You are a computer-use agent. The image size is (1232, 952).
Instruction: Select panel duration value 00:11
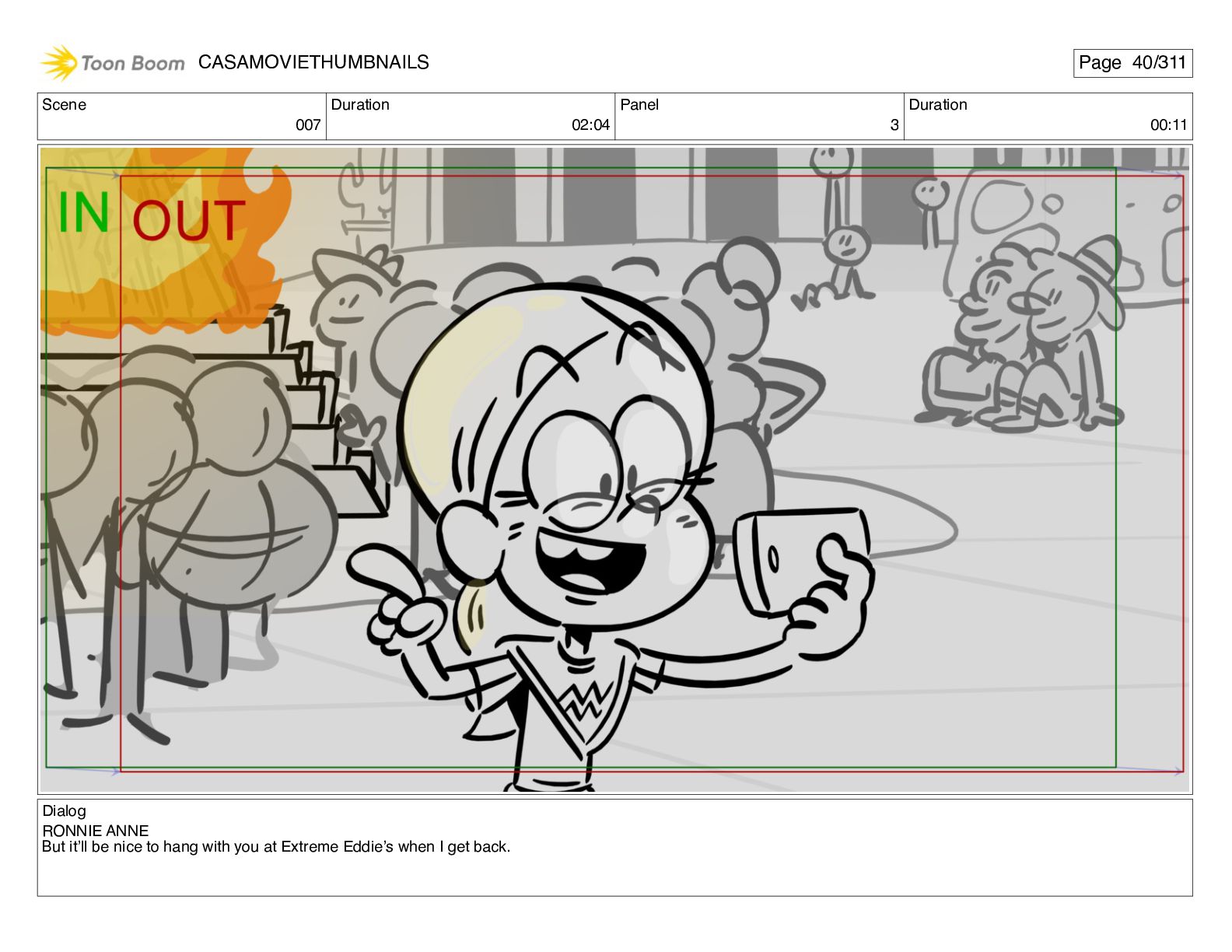(x=1169, y=125)
